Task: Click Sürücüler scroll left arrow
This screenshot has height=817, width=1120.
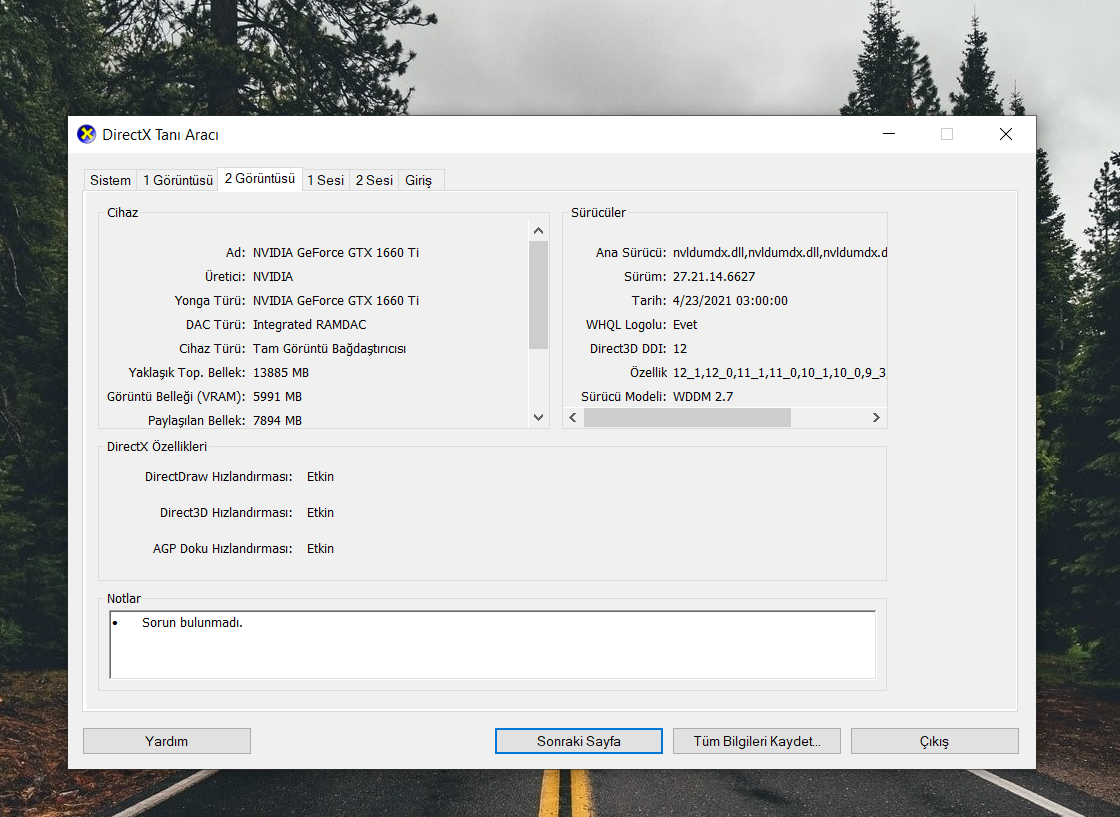Action: (573, 418)
